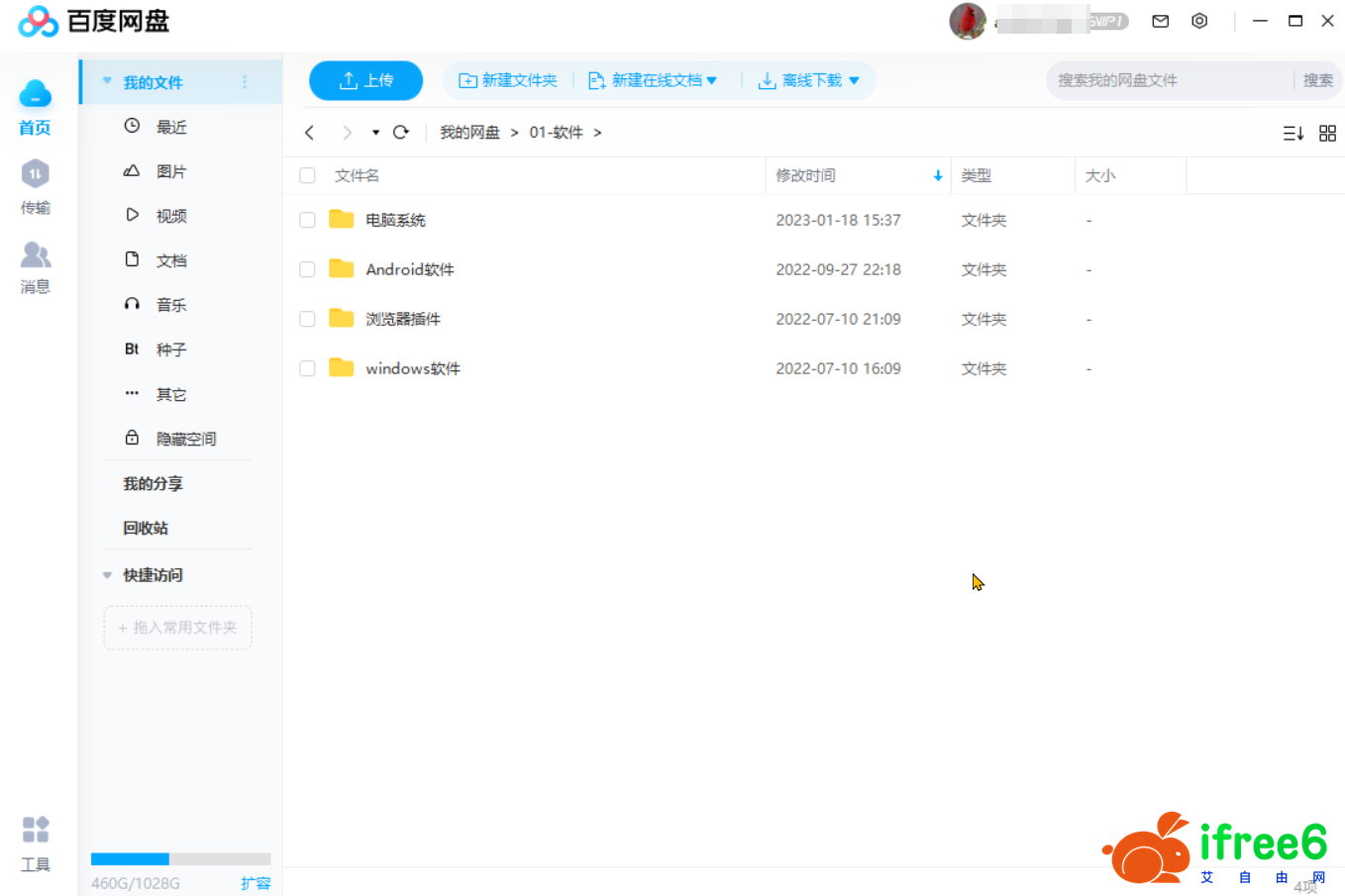Refresh the current folder listing
1345x896 pixels.
(x=401, y=133)
